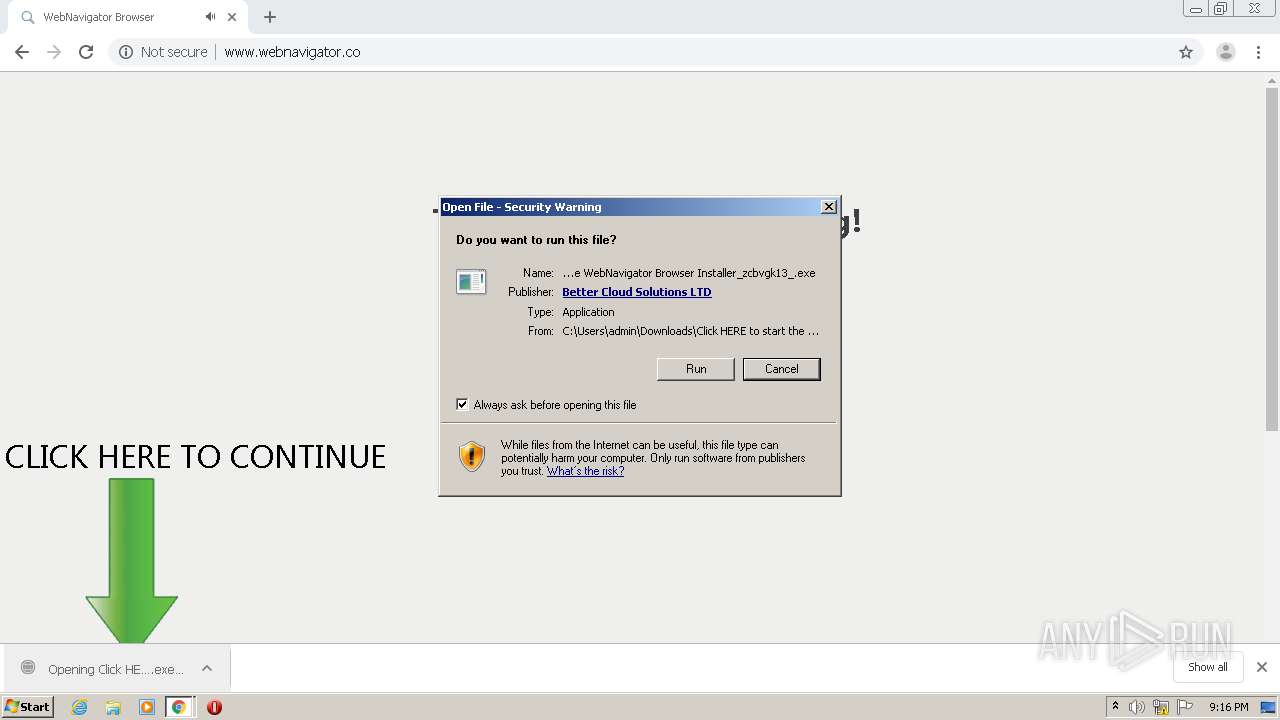Show all downloads

[1208, 667]
